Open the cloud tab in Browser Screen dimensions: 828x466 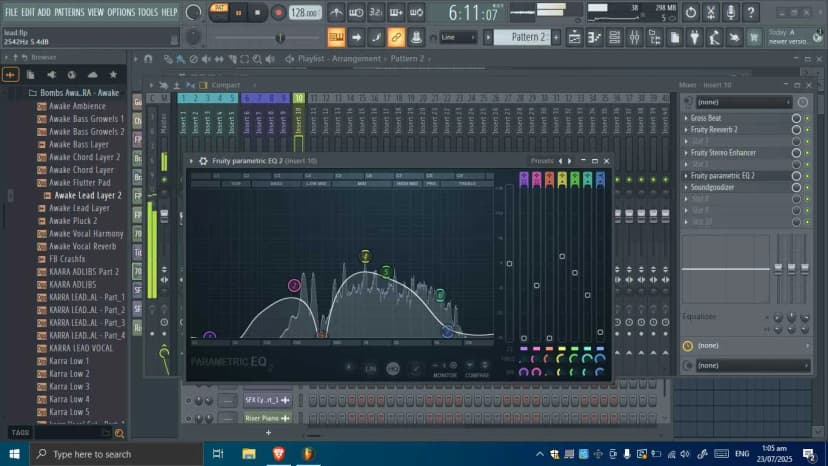[92, 75]
